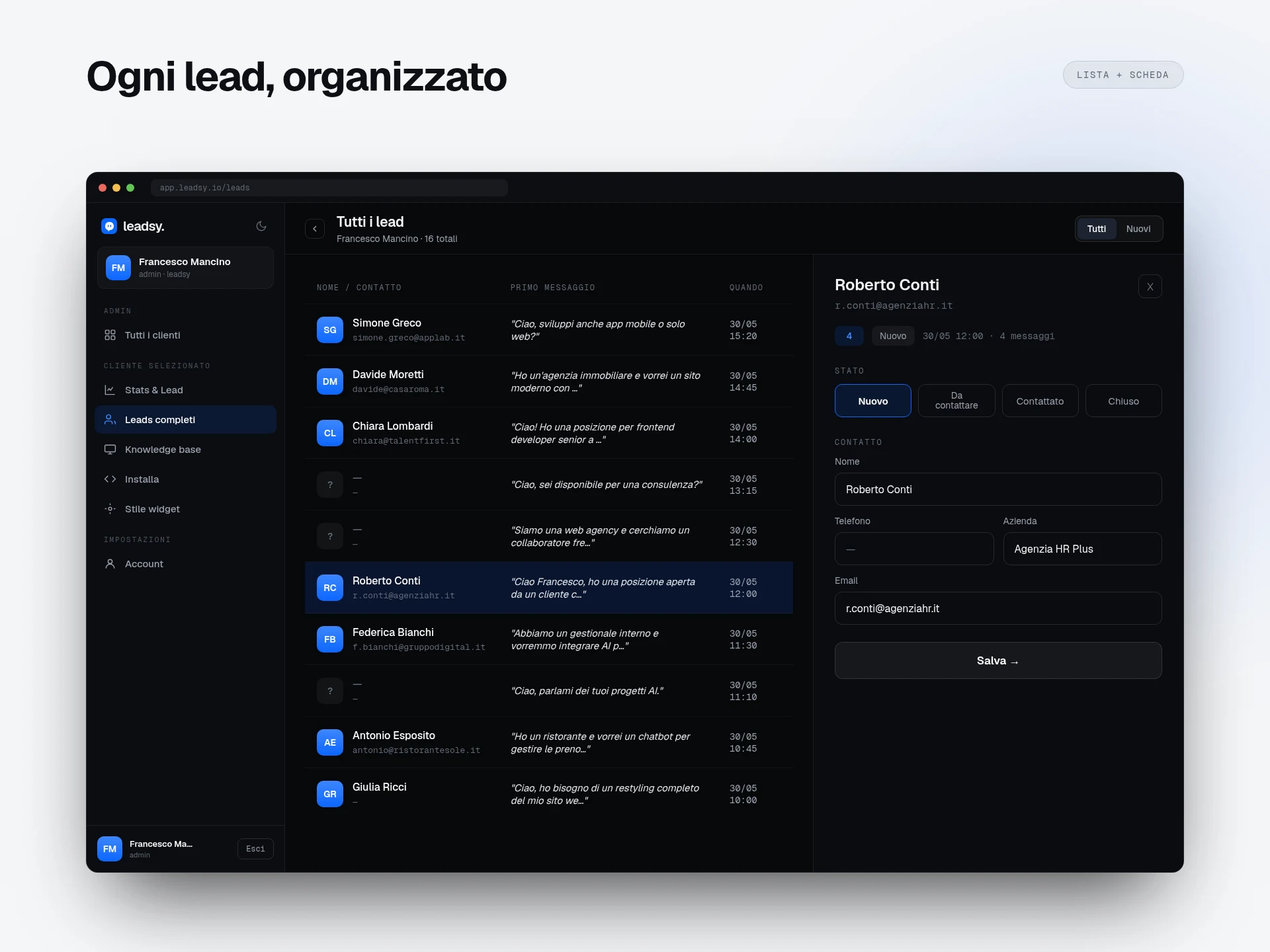Open Stile widget settings

[185, 509]
